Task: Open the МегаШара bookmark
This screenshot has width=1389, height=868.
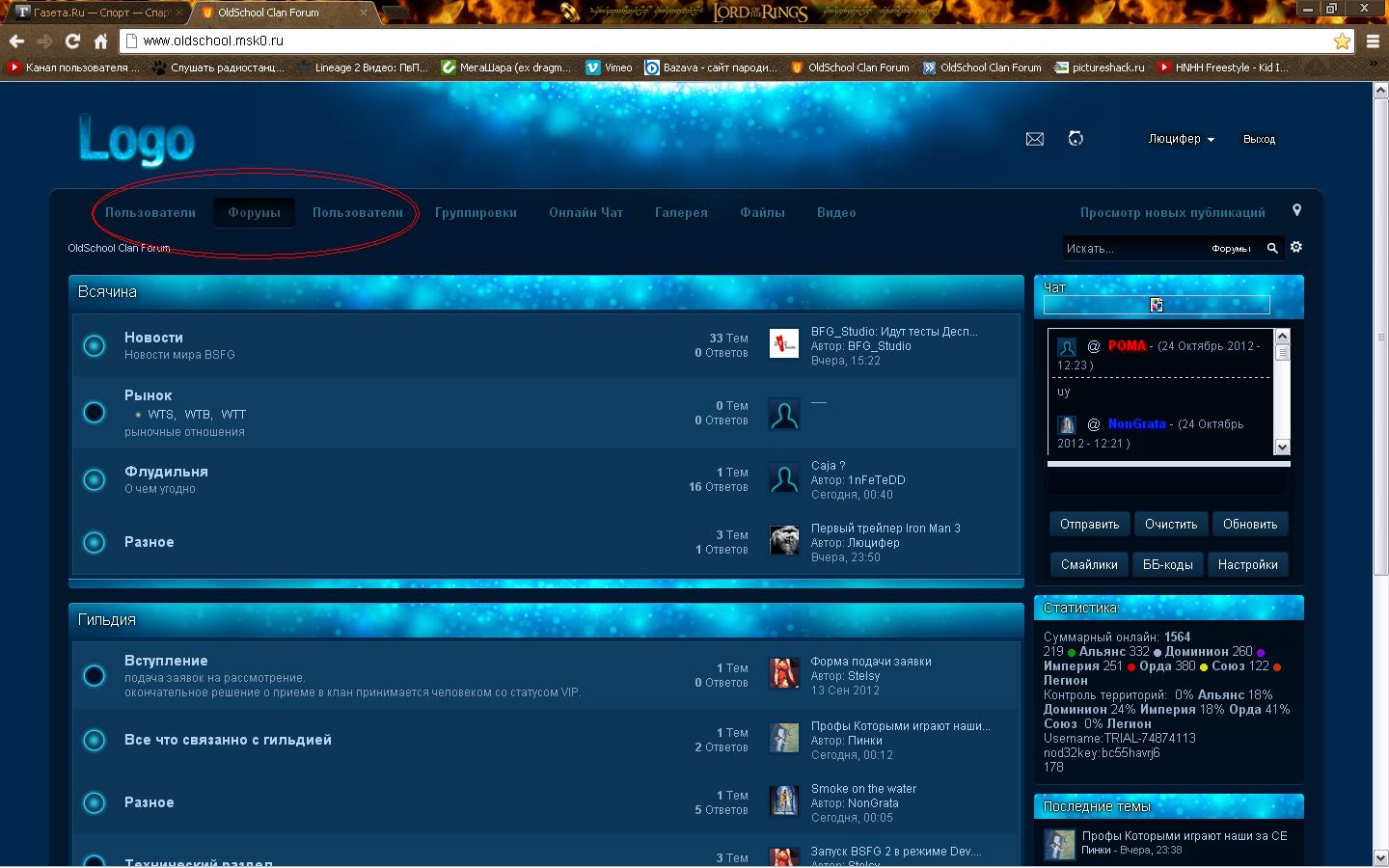Action: pyautogui.click(x=506, y=68)
